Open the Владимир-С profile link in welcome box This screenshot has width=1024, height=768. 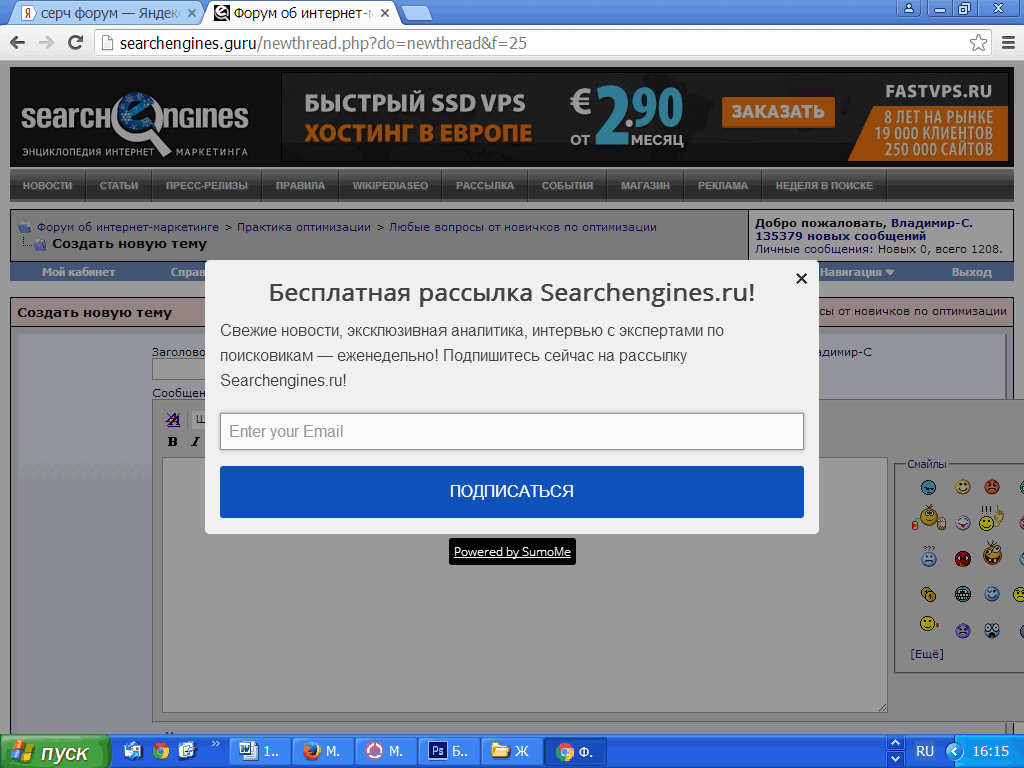[x=932, y=223]
